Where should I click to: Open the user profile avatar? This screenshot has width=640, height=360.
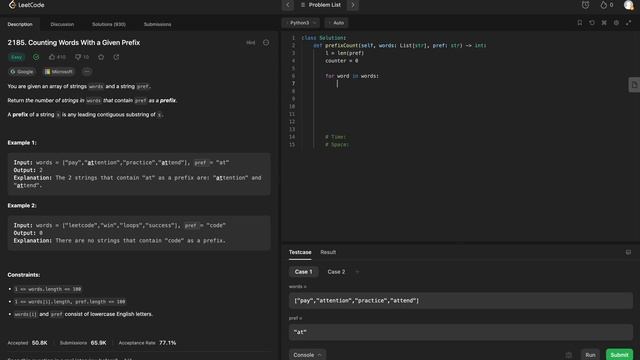pos(629,5)
